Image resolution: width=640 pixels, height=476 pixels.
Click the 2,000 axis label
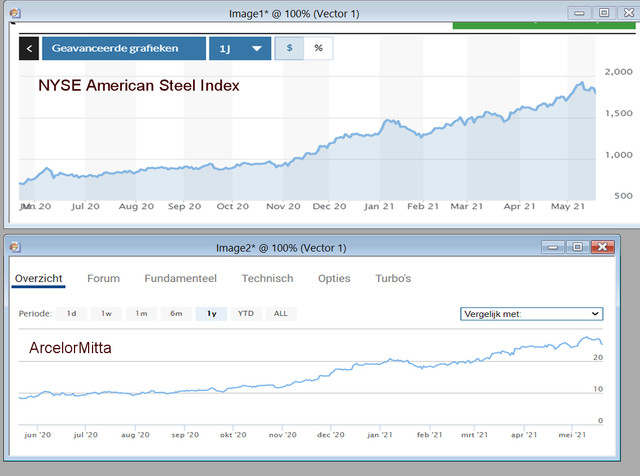click(618, 72)
